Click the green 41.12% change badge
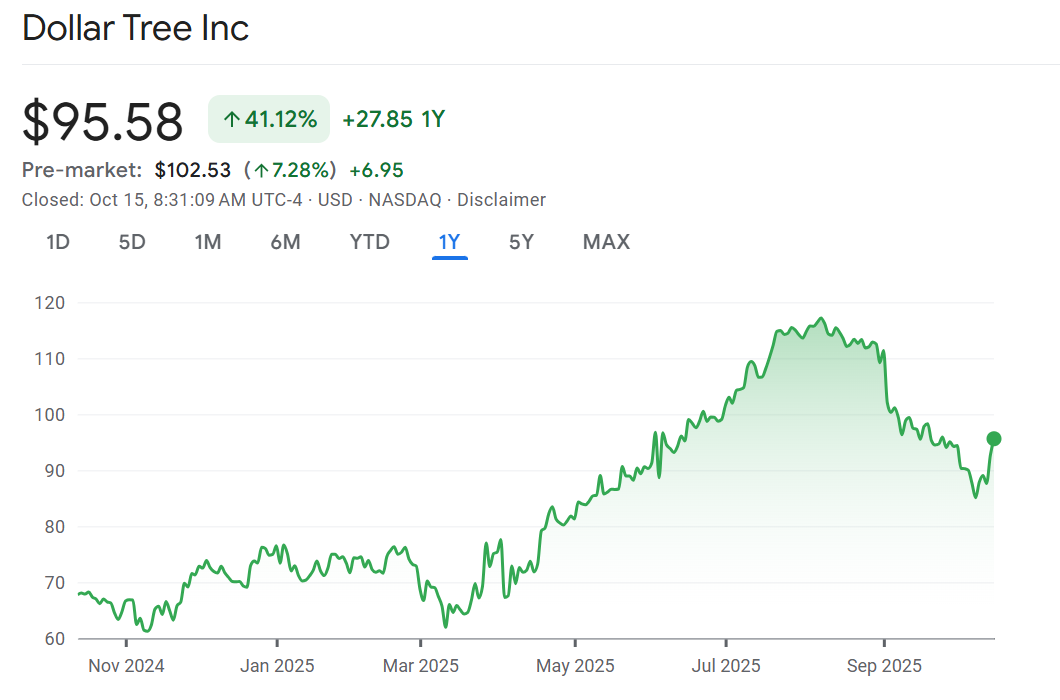 (268, 120)
